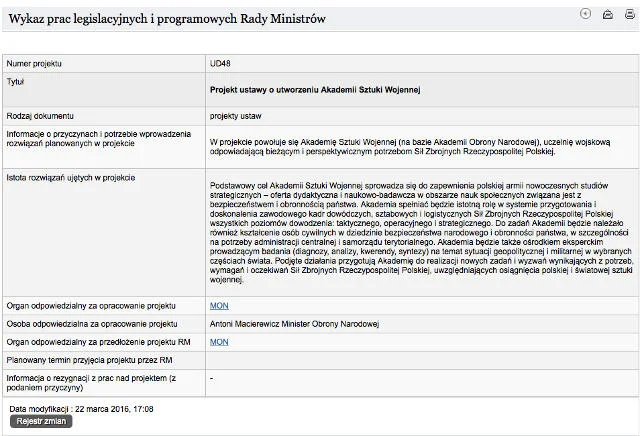The image size is (640, 436).
Task: Click the paragraph starting 'Podstawowy cel Akademii'
Action: [421, 233]
